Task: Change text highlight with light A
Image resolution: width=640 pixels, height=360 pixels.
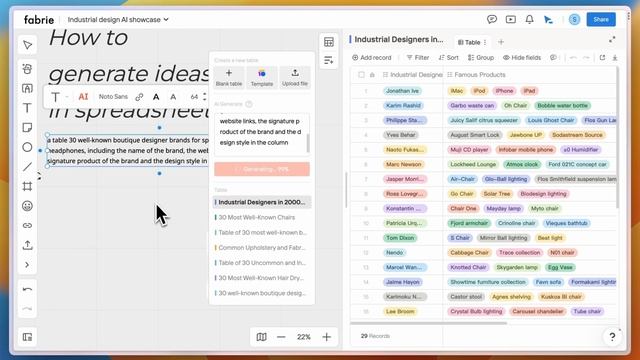Action: click(173, 97)
